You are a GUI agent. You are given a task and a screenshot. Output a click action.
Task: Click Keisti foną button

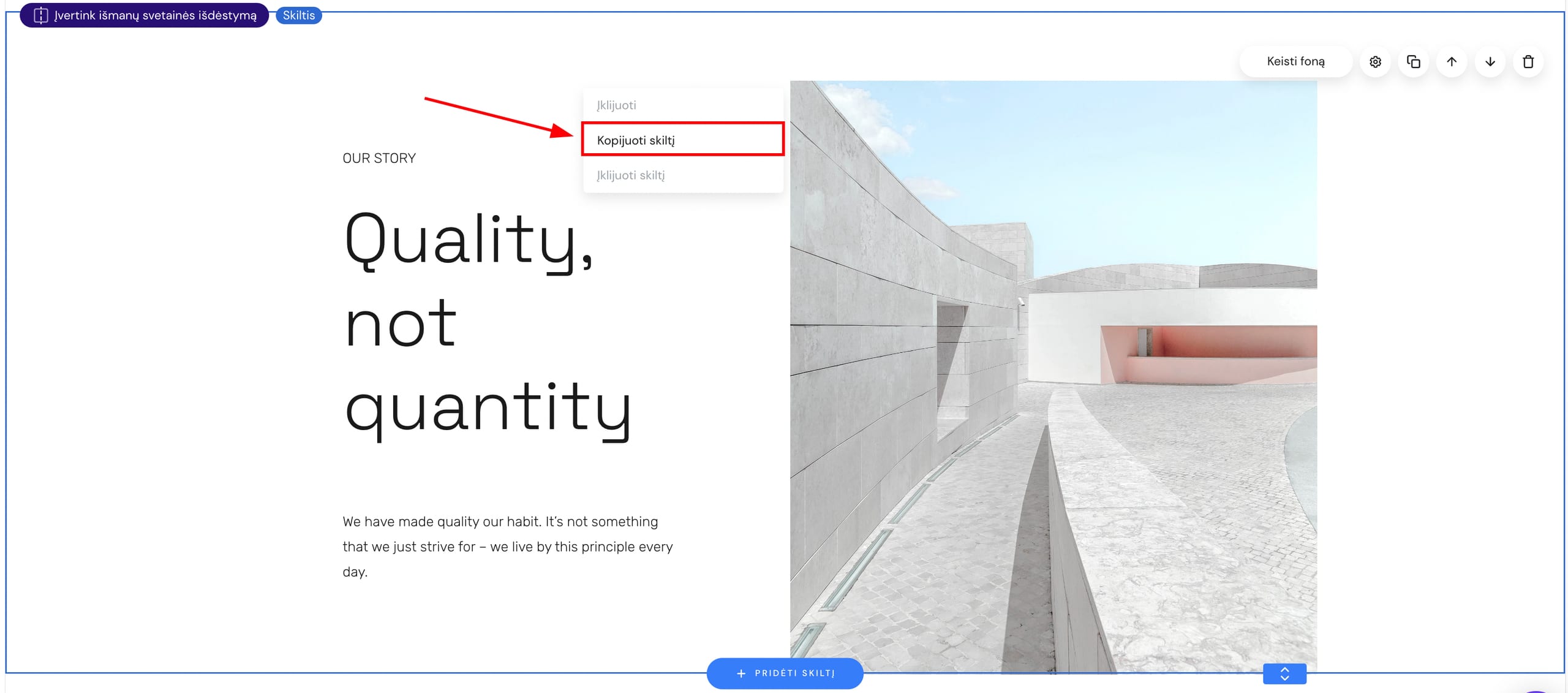pyautogui.click(x=1295, y=62)
